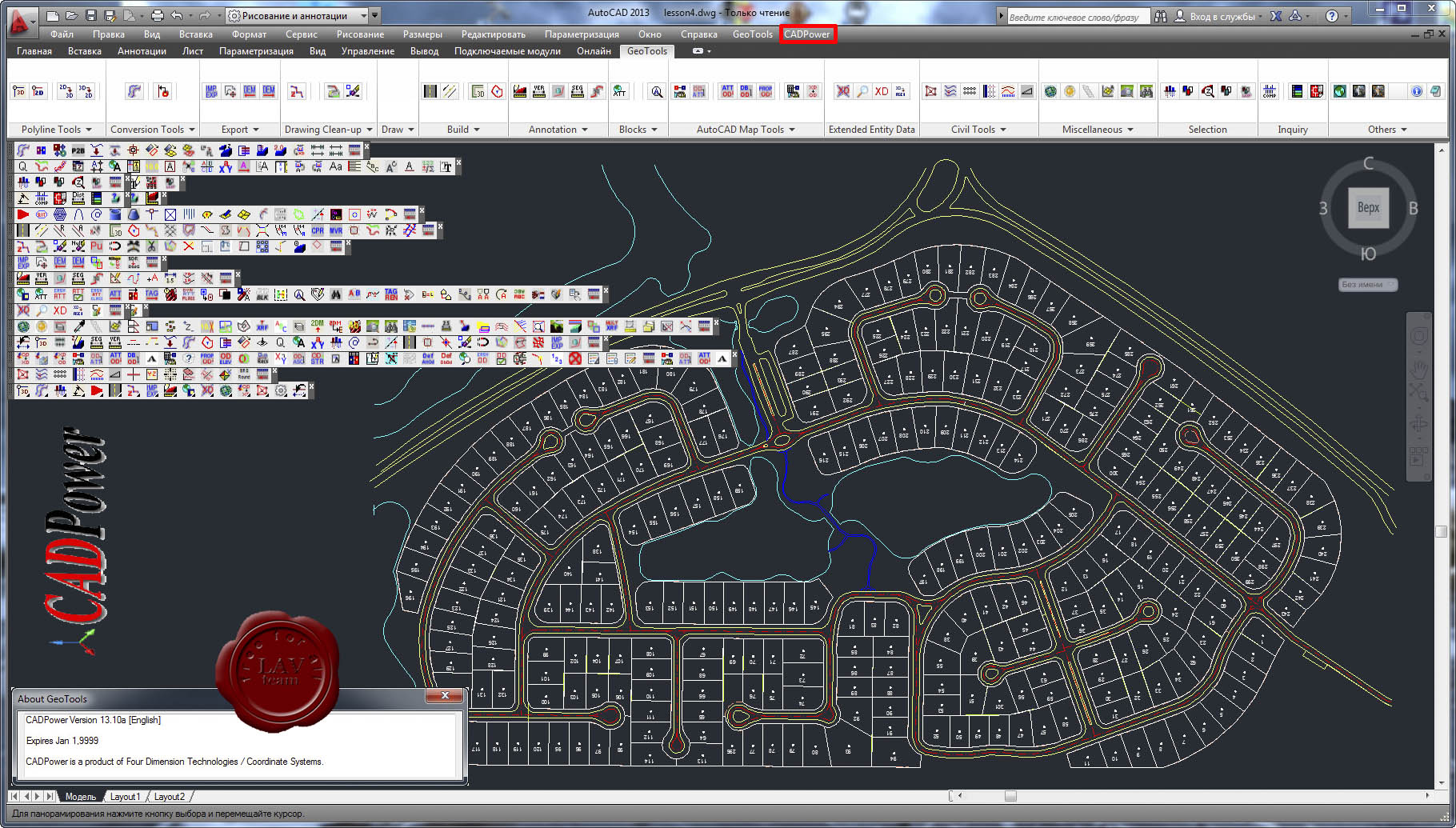1456x828 pixels.
Task: Select the Модель tab
Action: point(81,797)
